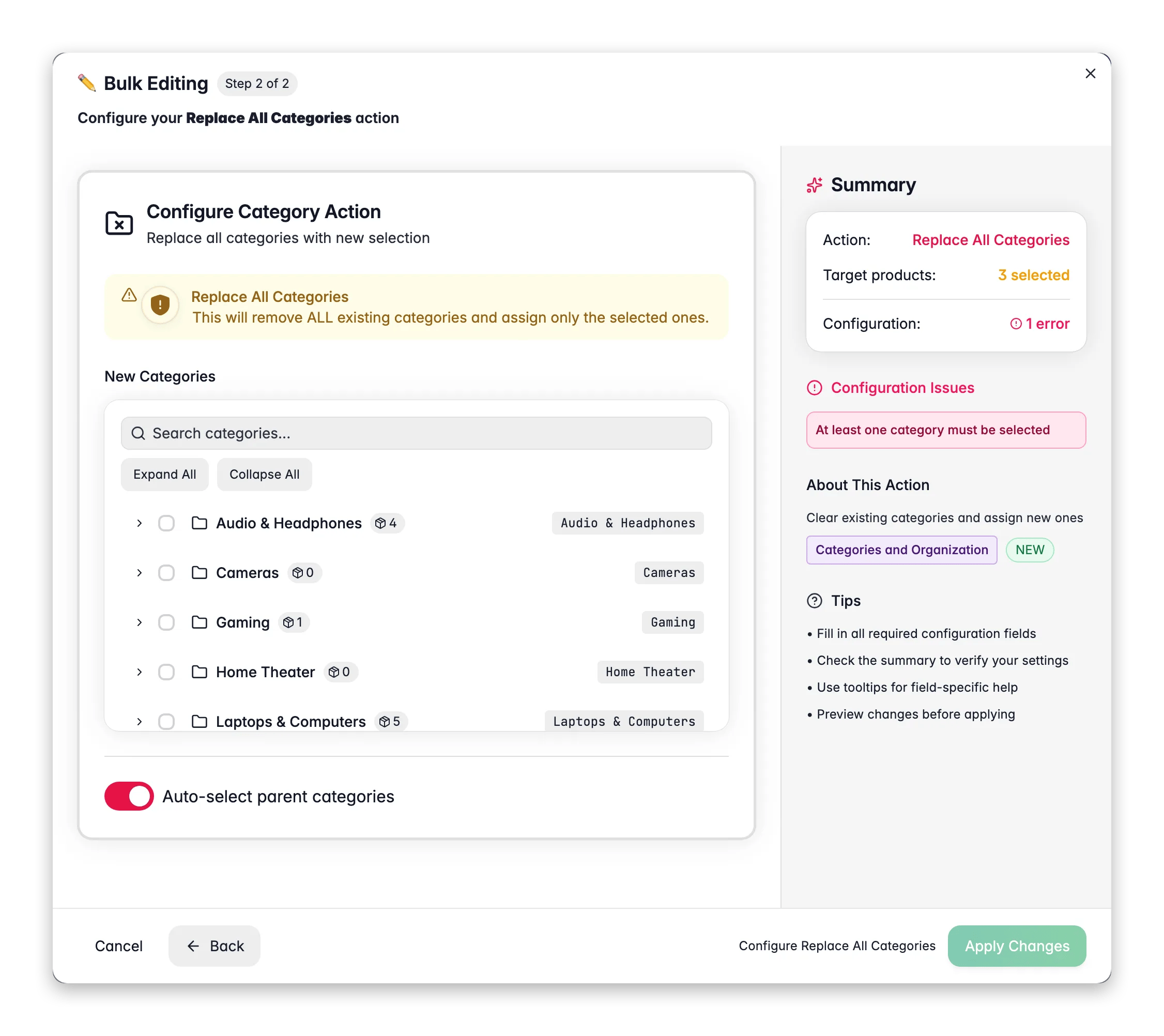This screenshot has width=1164, height=1036.
Task: Click the Step 2 of 2 badge
Action: tap(257, 84)
